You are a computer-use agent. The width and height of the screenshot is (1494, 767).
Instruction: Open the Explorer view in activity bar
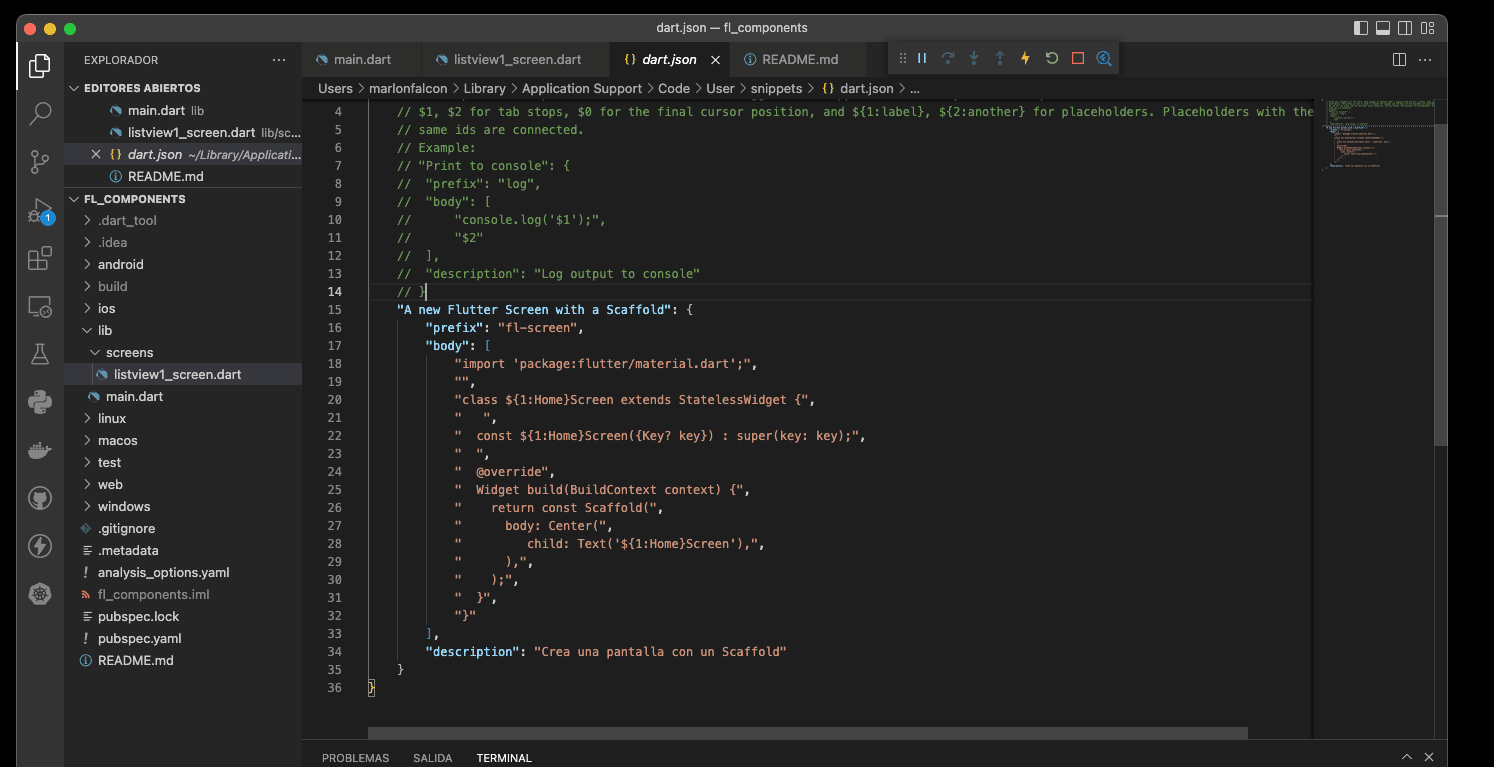(x=40, y=66)
